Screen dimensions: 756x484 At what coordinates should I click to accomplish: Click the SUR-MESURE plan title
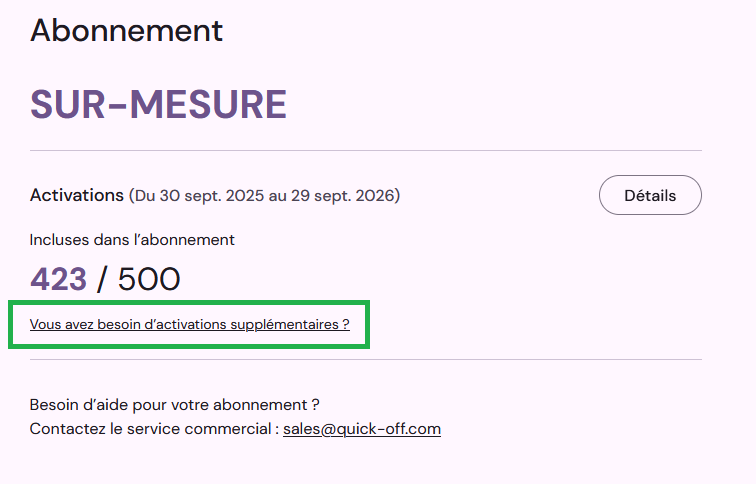[x=158, y=104]
